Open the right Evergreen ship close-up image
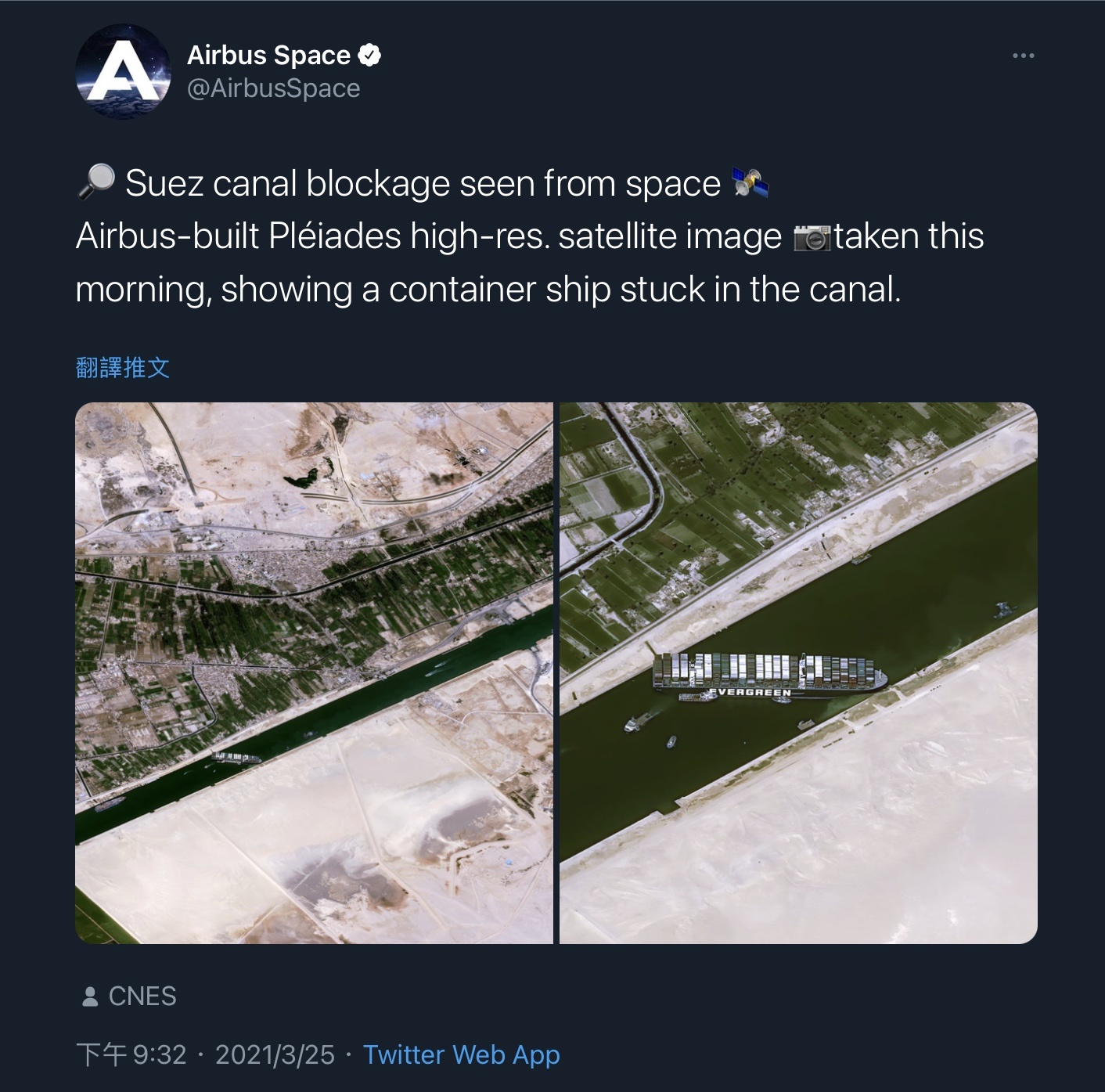 point(798,673)
